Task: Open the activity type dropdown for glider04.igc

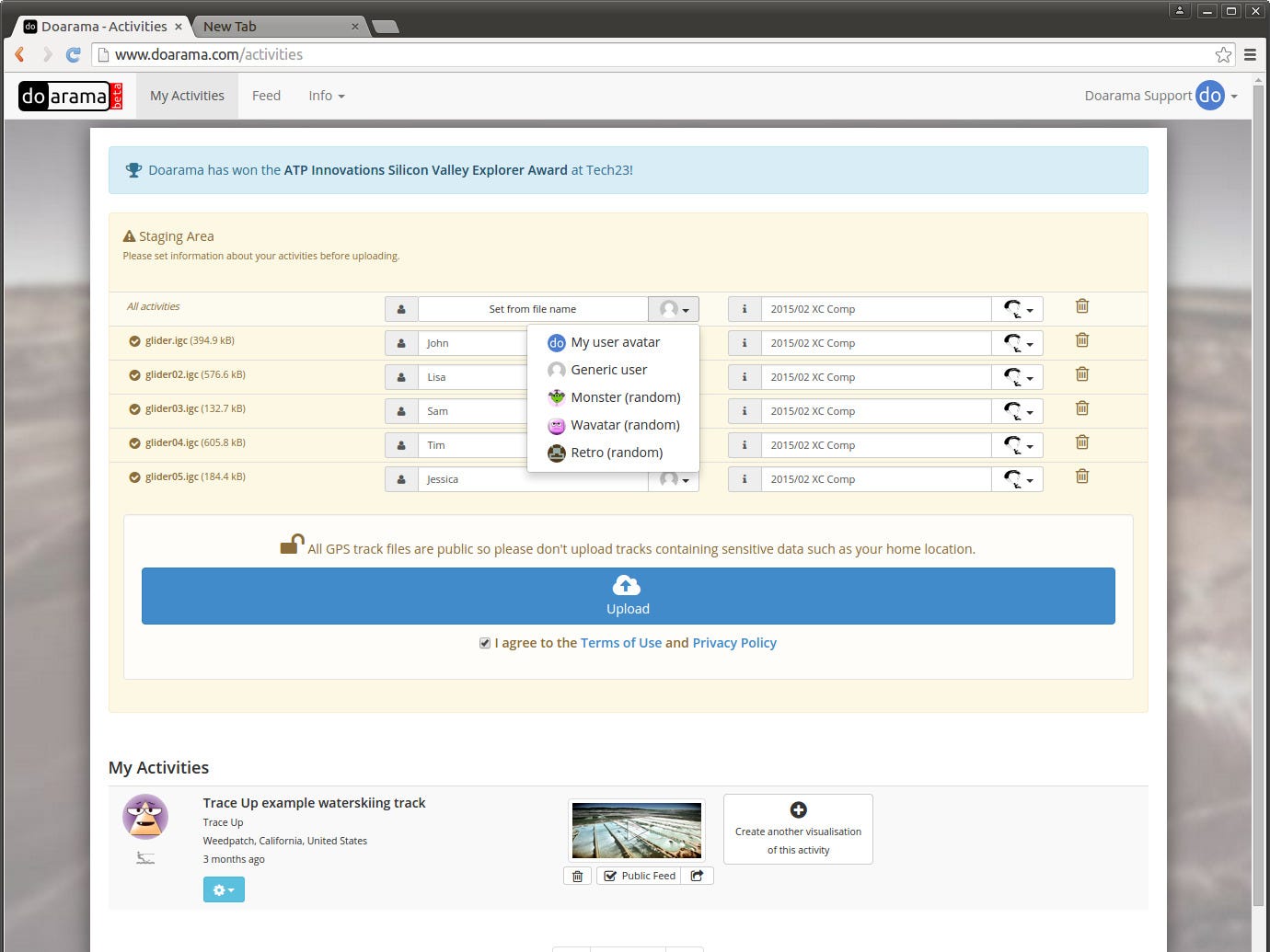Action: 1017,445
